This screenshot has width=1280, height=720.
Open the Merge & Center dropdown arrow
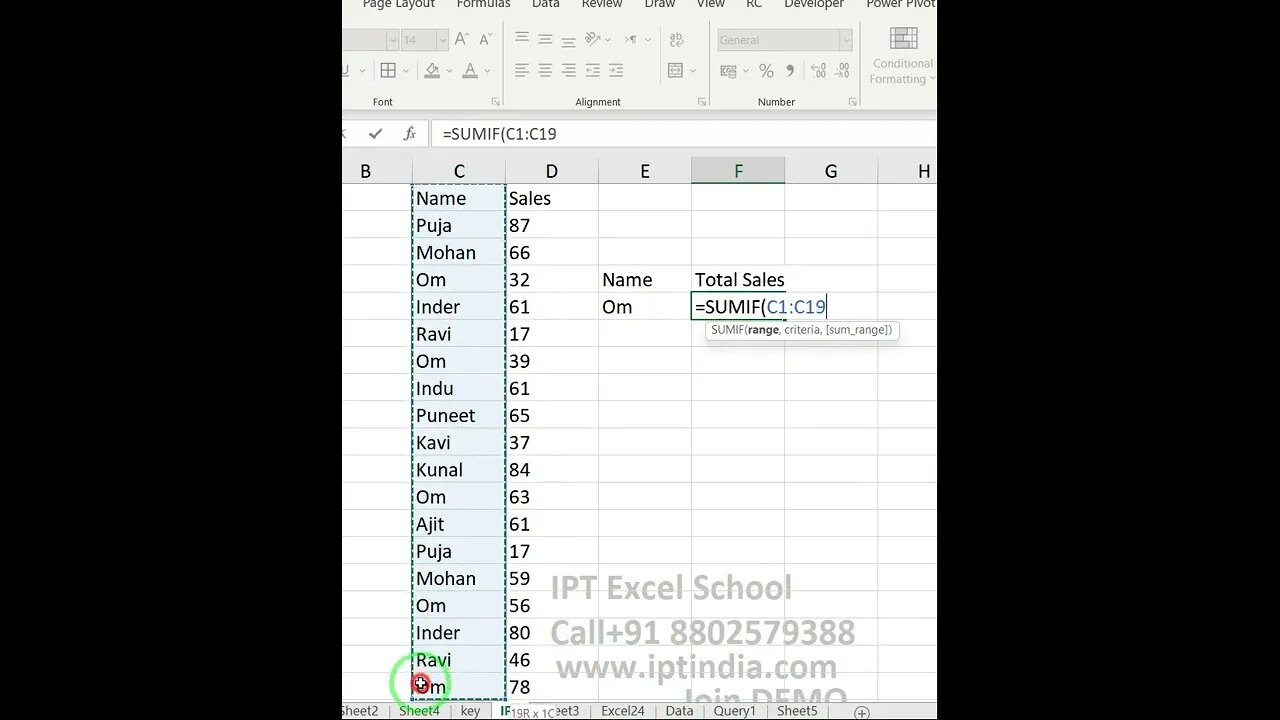691,70
